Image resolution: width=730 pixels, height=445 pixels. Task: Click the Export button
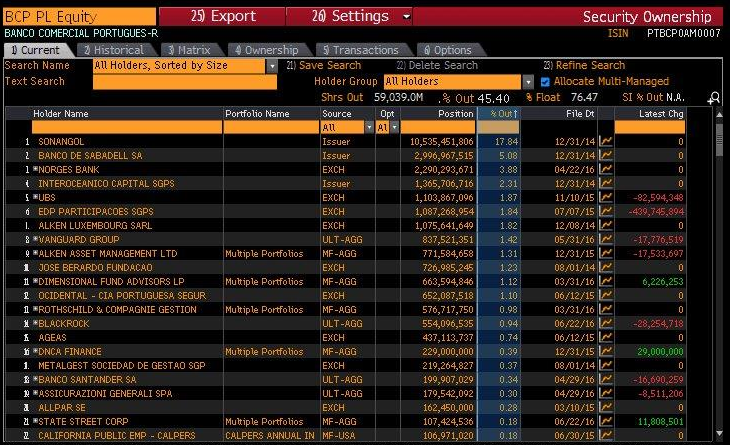(x=223, y=16)
